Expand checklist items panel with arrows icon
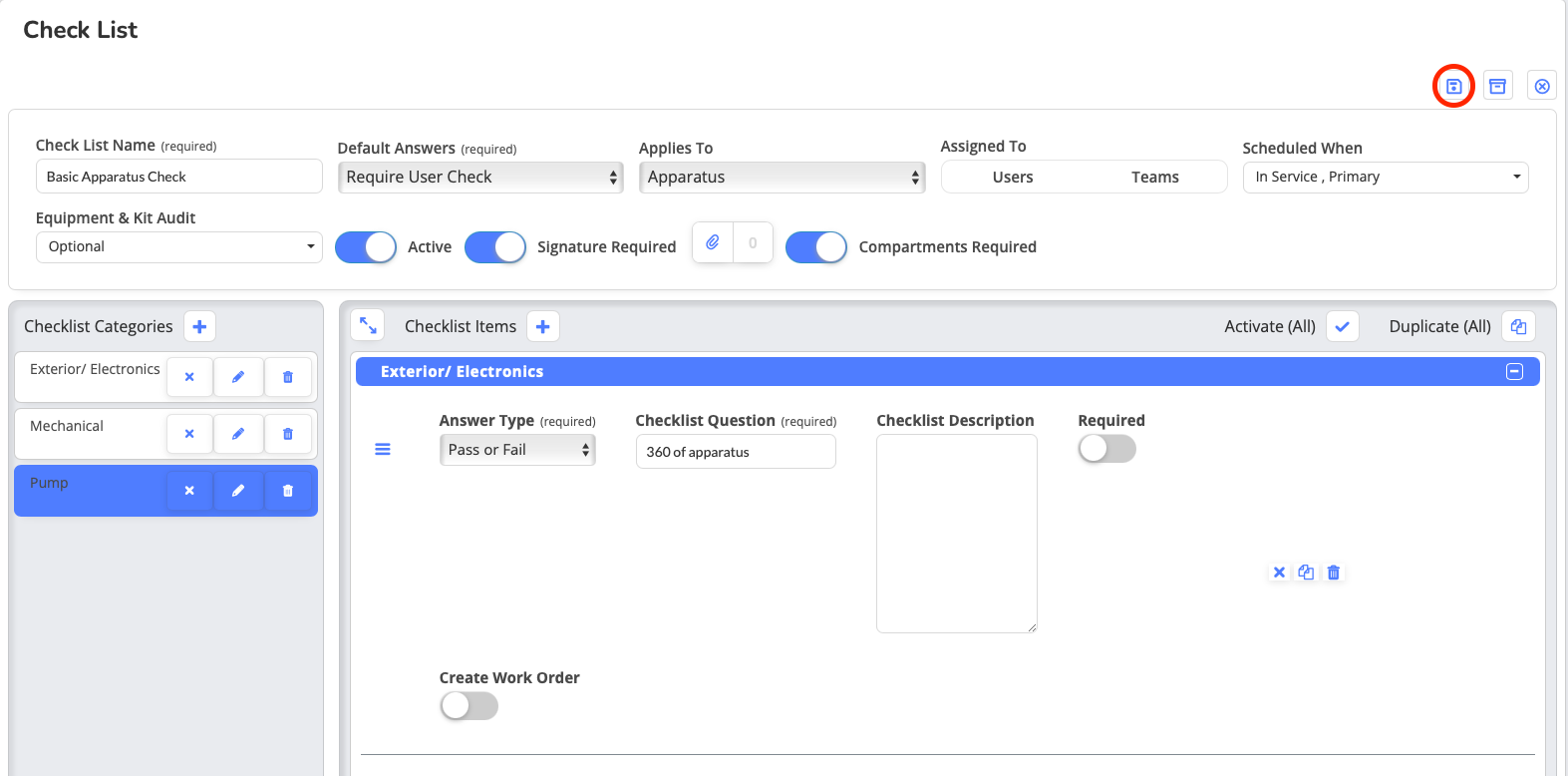1568x776 pixels. [368, 325]
